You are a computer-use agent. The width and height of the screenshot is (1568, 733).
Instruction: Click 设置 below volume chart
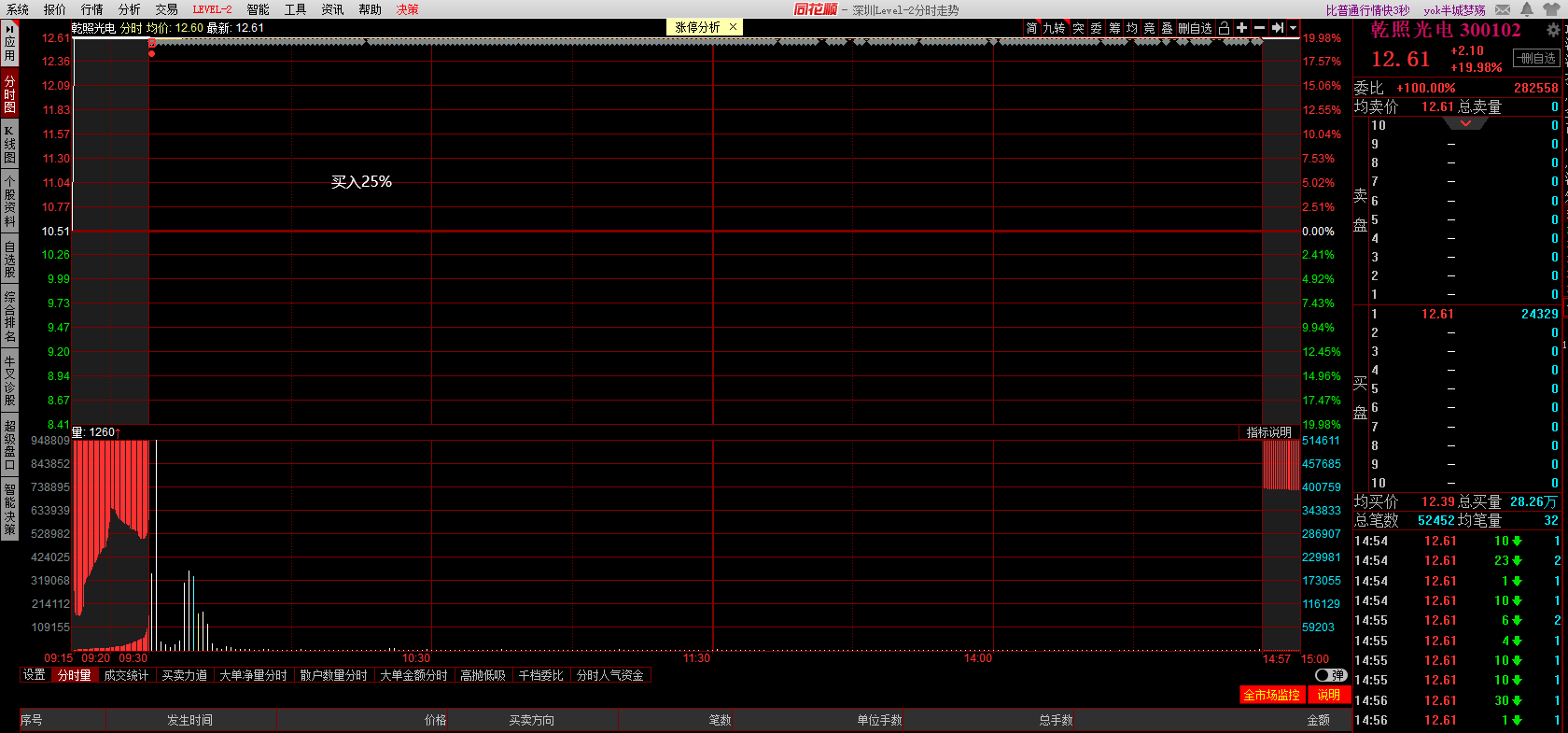click(x=35, y=675)
